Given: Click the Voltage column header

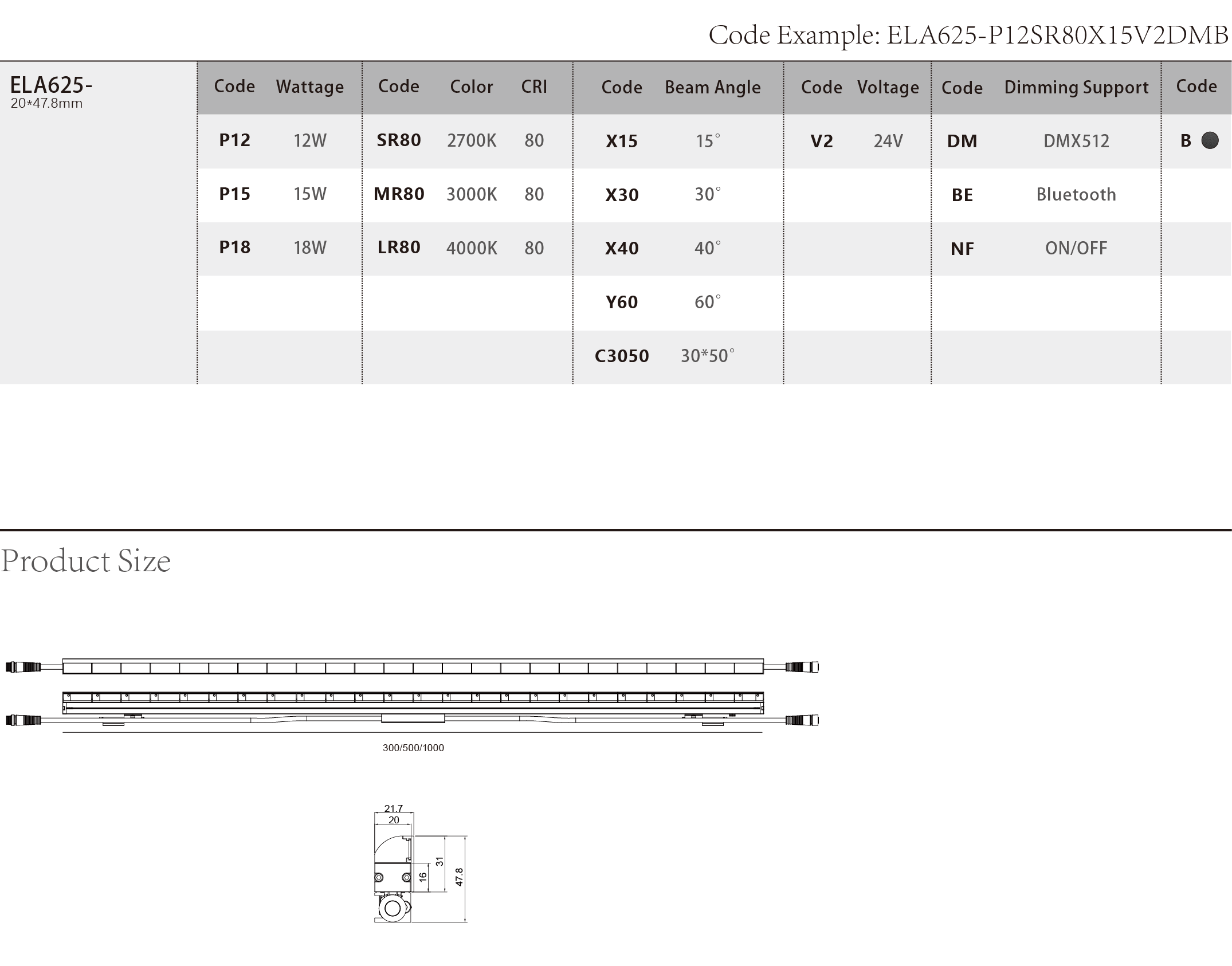Looking at the screenshot, I should coord(888,88).
